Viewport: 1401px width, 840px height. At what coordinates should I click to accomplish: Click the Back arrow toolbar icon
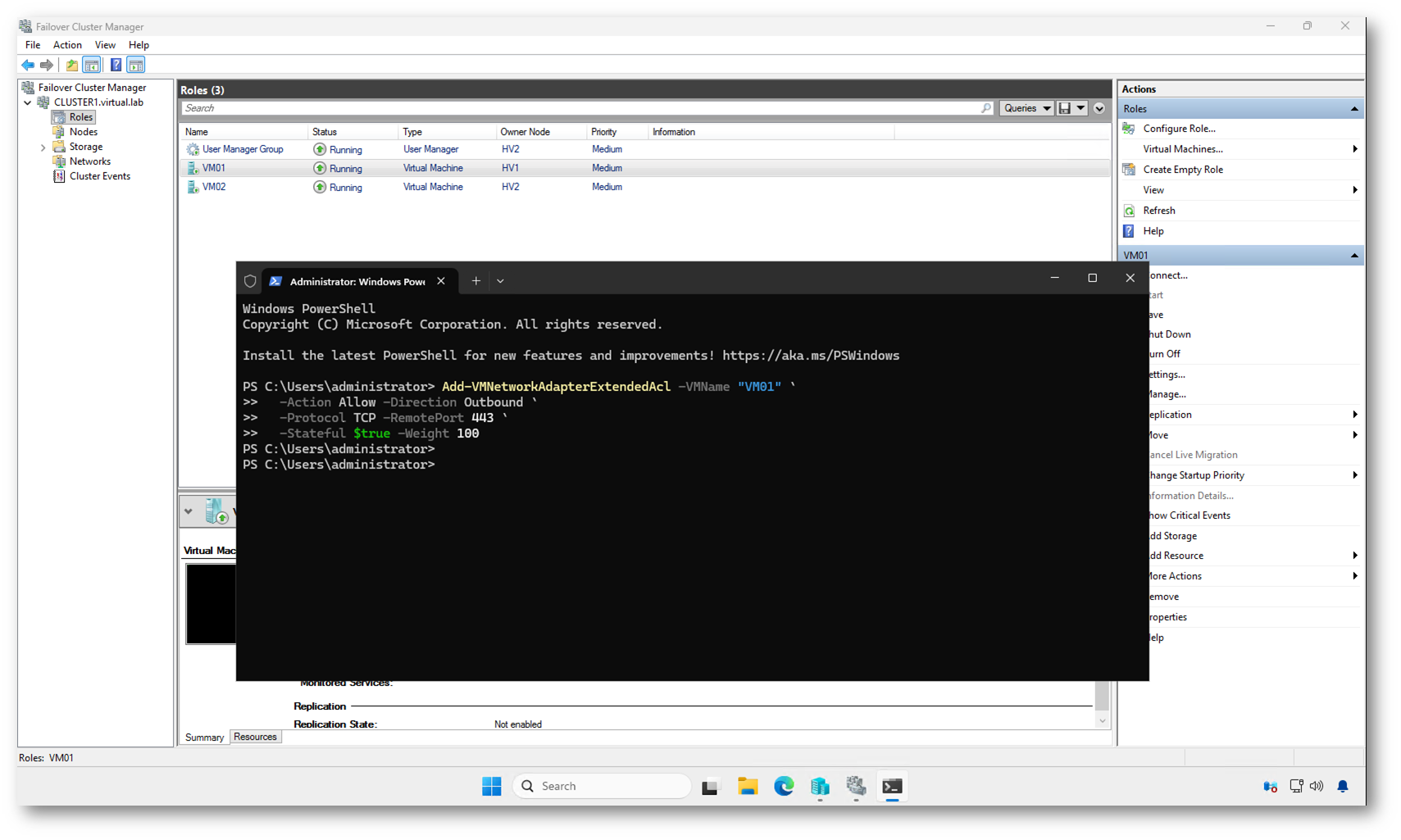click(28, 65)
